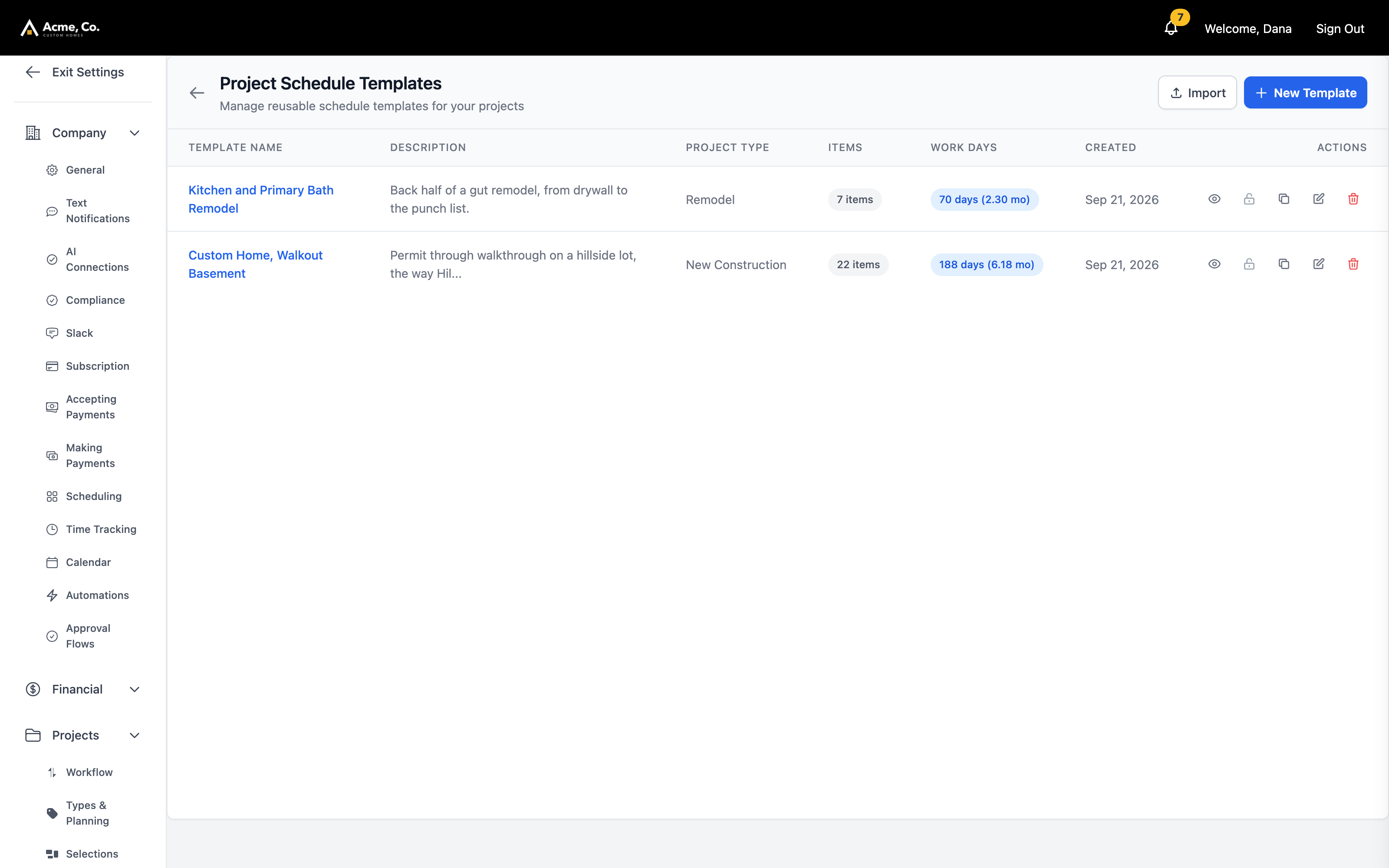
Task: Delete the Custom Home, Walkout Basement template
Action: pyautogui.click(x=1353, y=264)
